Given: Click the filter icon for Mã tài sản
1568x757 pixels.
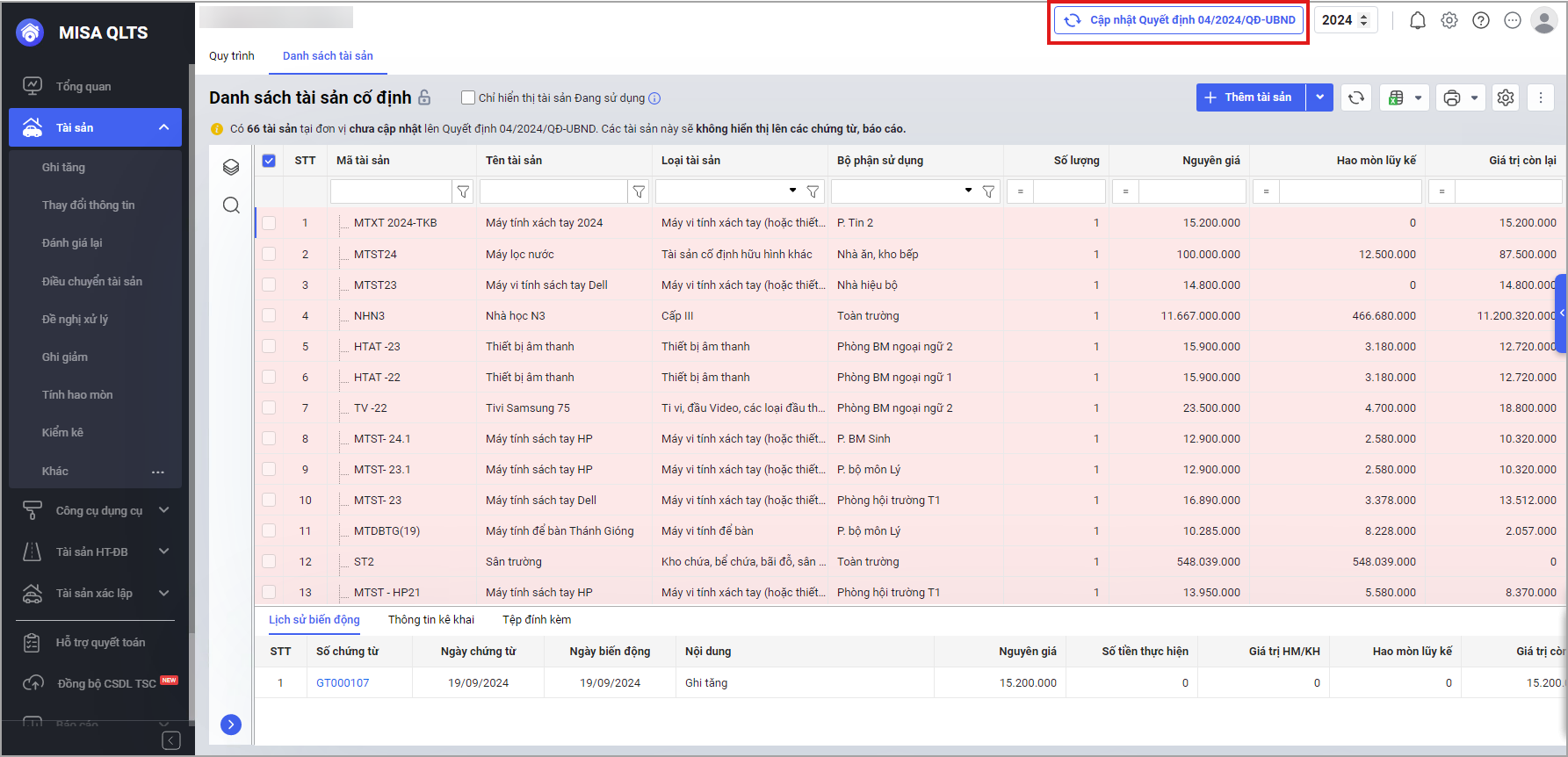Looking at the screenshot, I should (463, 191).
